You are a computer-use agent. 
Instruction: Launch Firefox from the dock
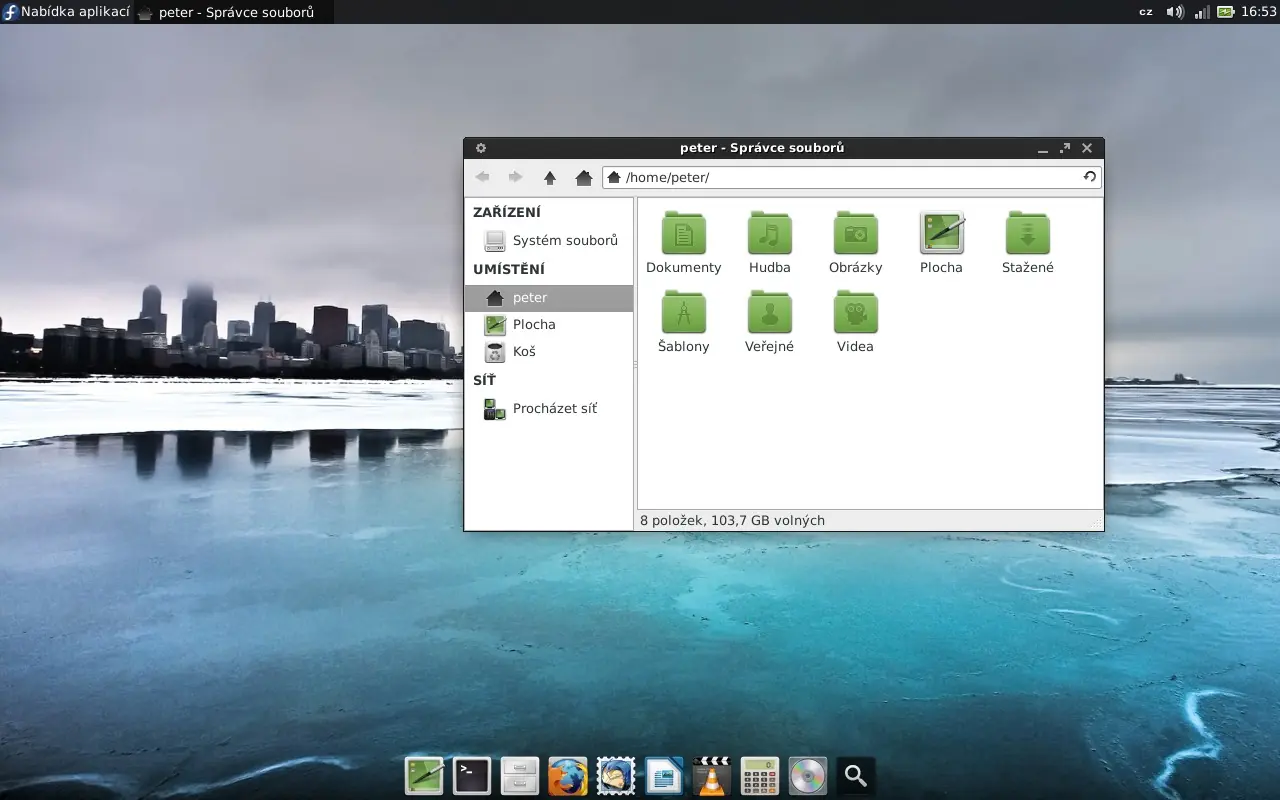(x=567, y=775)
